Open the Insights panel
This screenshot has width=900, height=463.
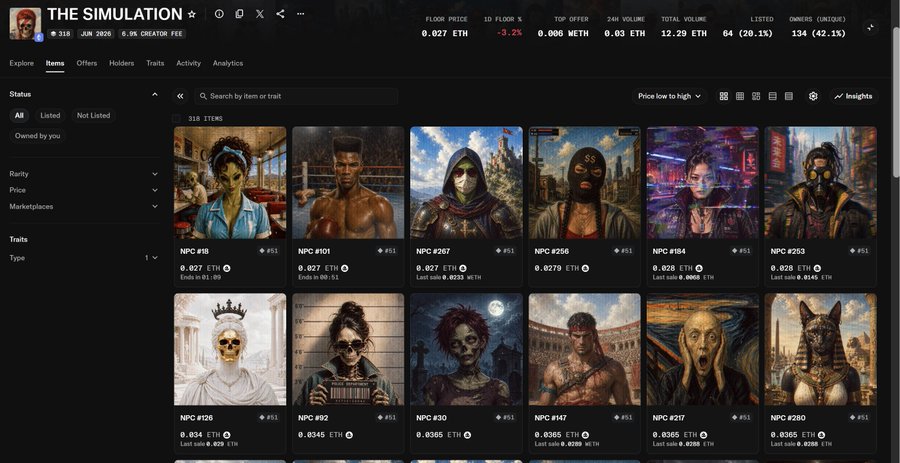[853, 96]
